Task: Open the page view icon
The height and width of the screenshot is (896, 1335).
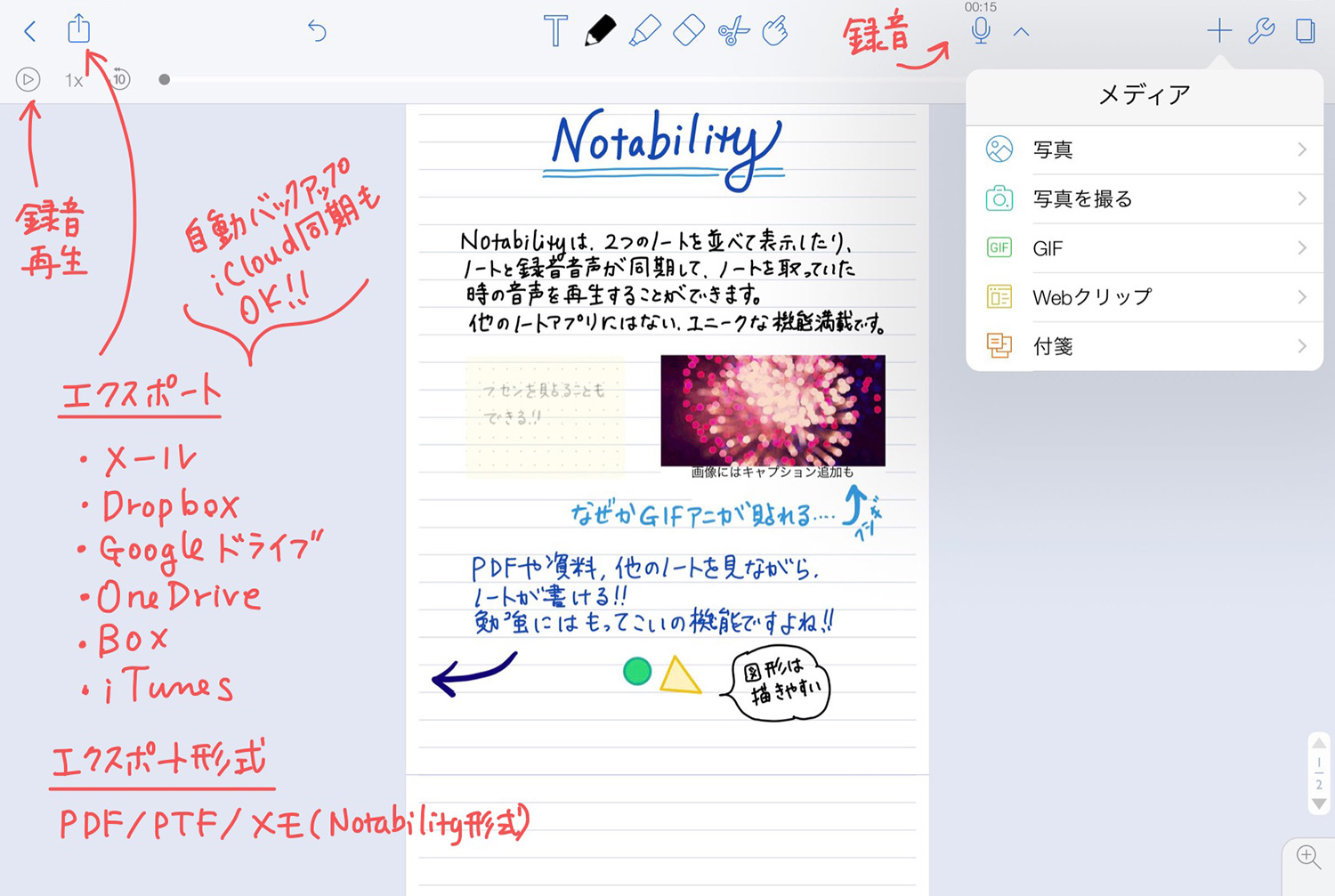Action: [1305, 31]
